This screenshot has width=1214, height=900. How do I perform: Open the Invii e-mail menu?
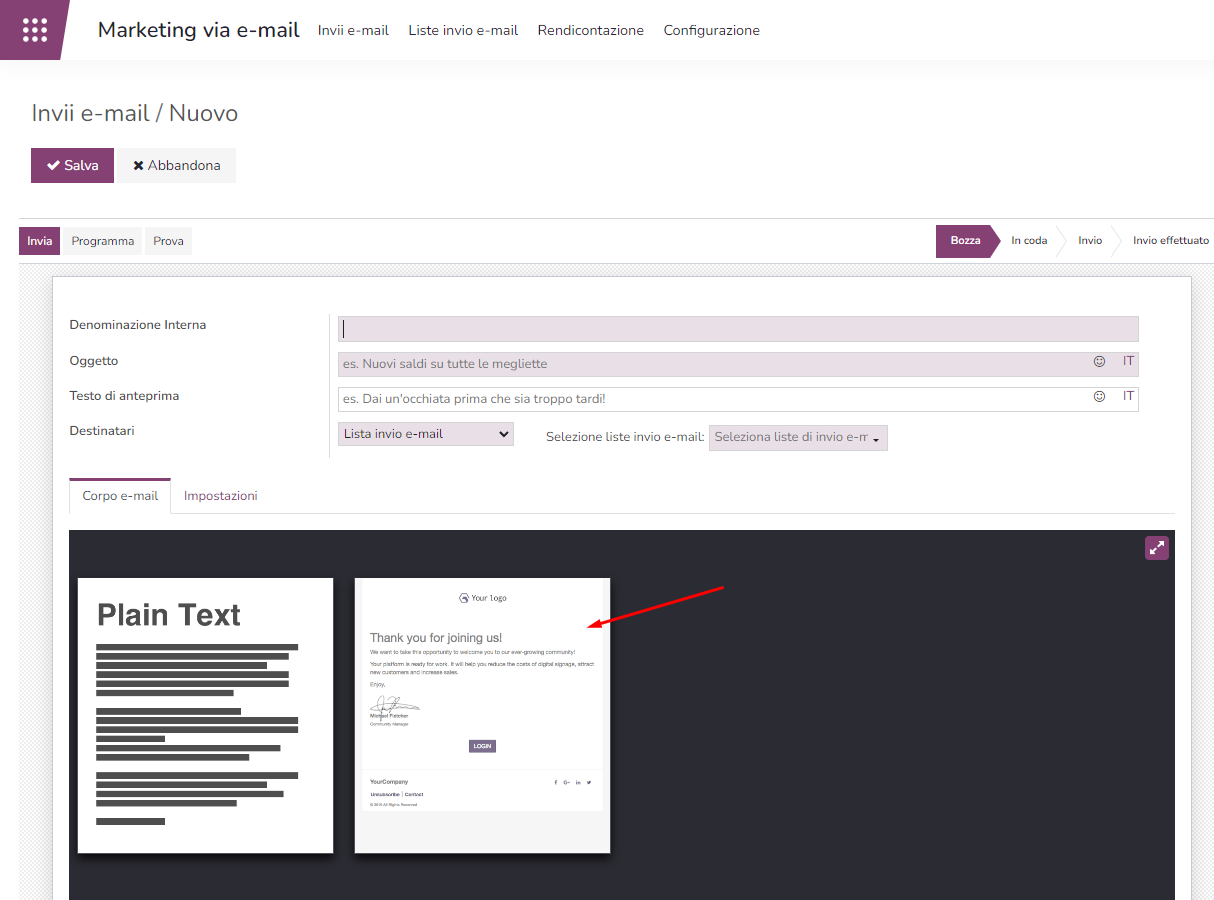(x=353, y=30)
